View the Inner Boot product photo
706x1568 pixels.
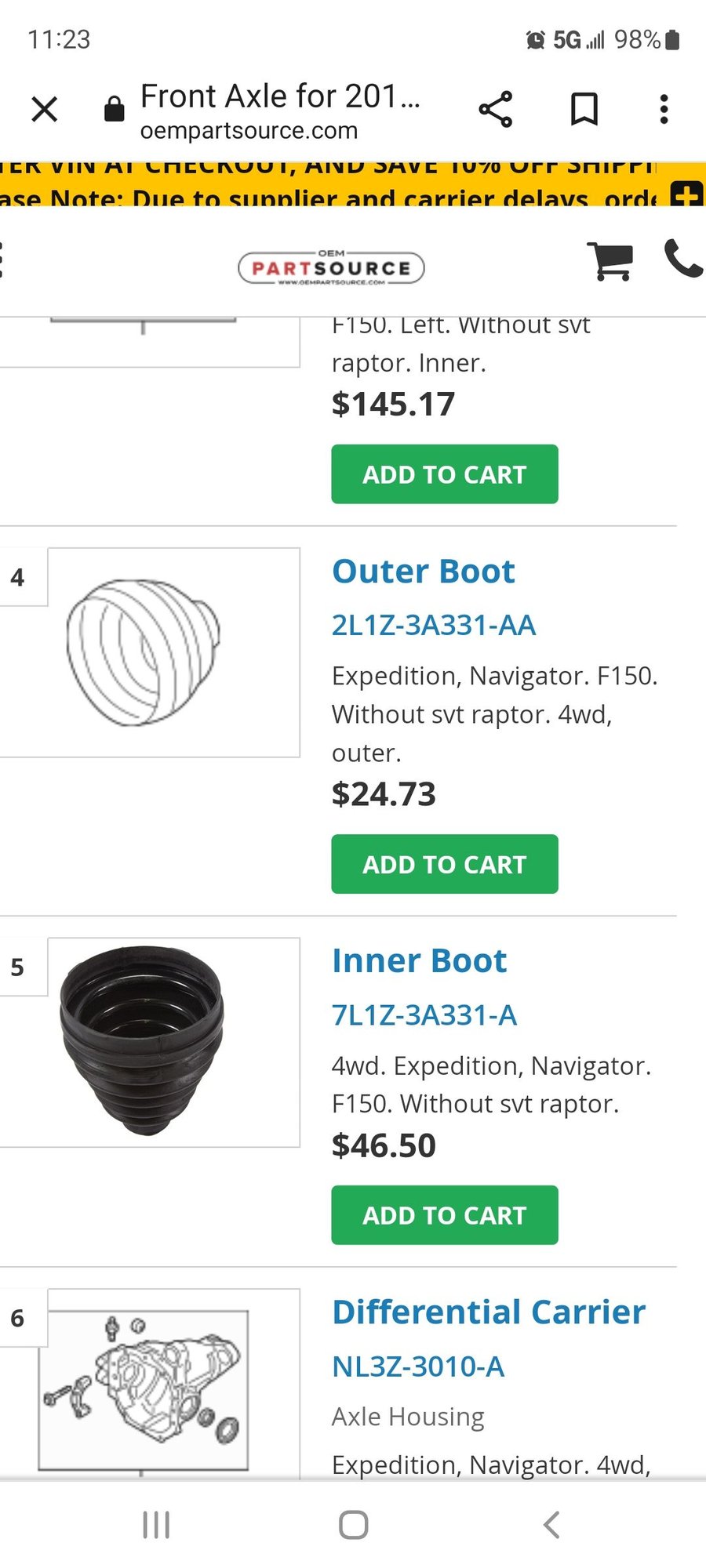(143, 1041)
